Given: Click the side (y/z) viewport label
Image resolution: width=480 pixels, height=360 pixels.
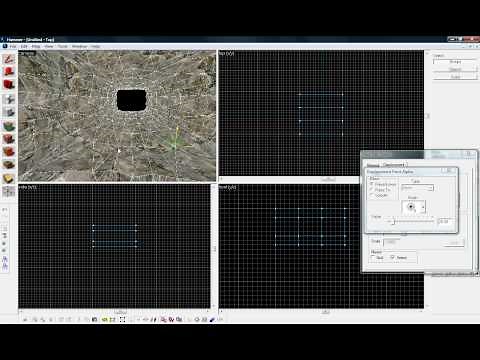Looking at the screenshot, I should click(27, 187).
